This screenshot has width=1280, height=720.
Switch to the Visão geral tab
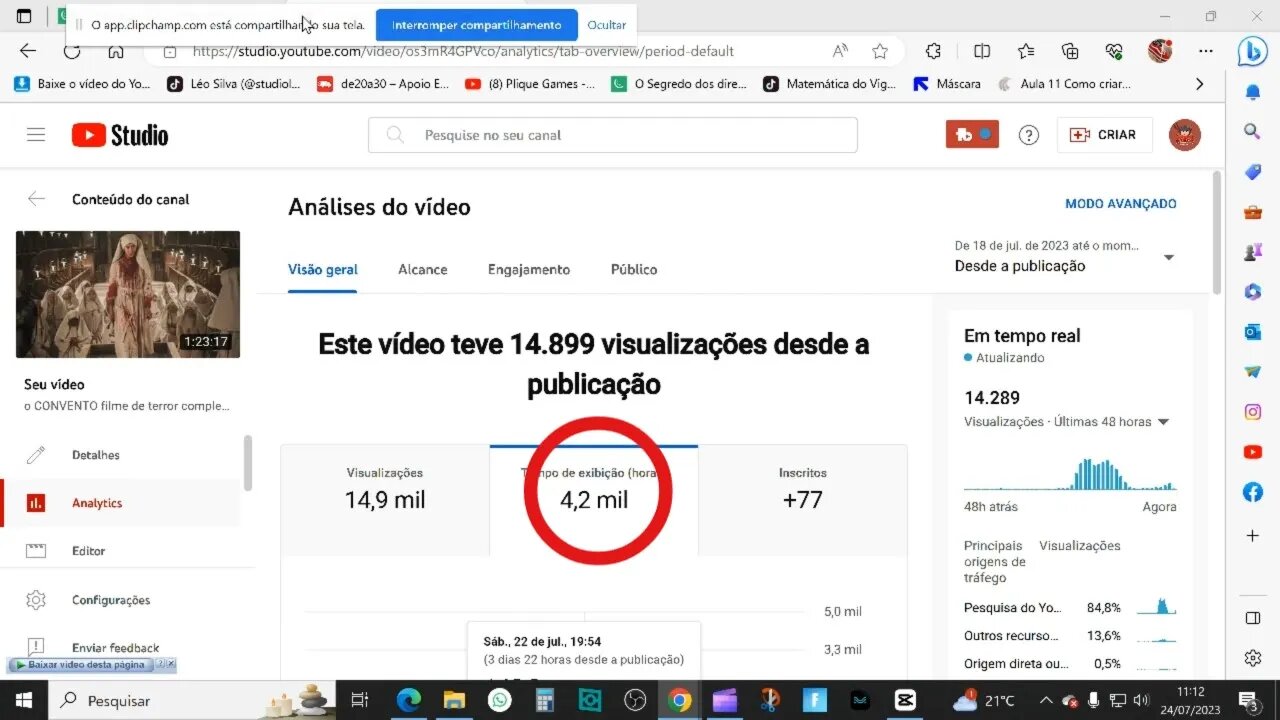coord(323,269)
